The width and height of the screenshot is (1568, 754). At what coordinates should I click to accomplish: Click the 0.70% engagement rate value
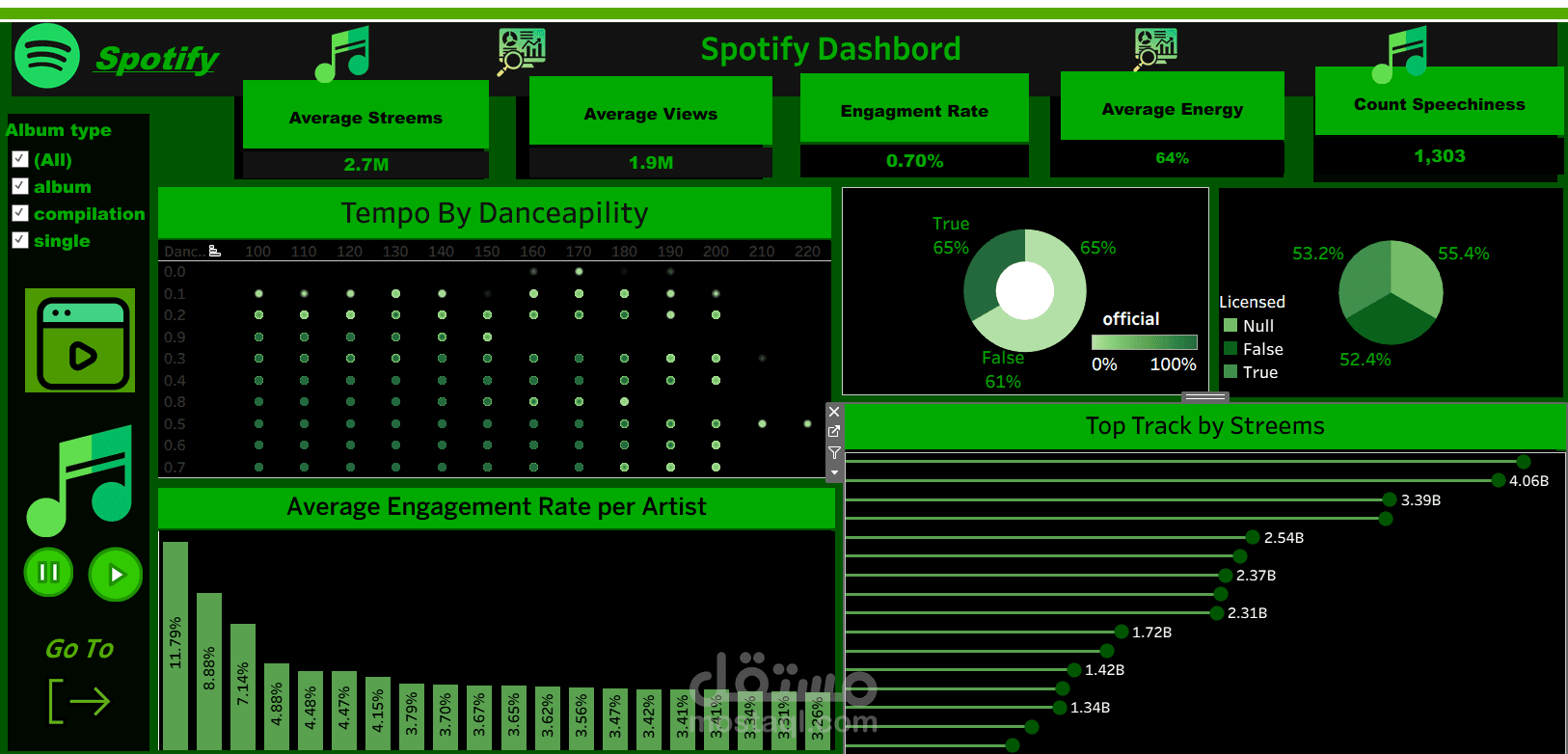click(x=915, y=161)
